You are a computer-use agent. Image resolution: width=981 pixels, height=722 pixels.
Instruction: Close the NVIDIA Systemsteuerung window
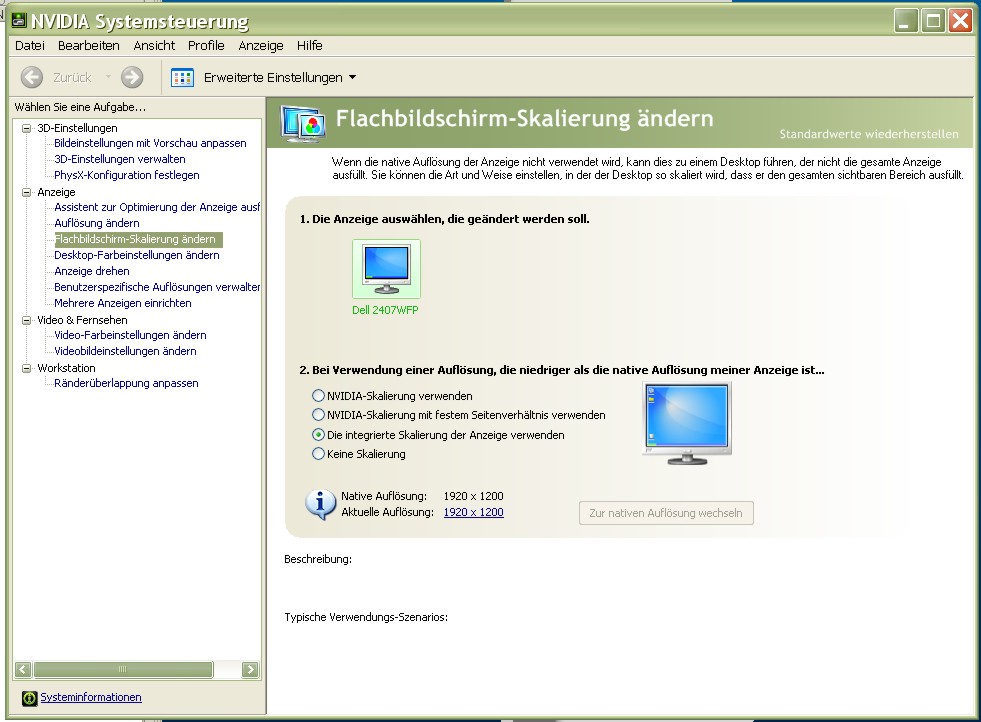click(960, 21)
